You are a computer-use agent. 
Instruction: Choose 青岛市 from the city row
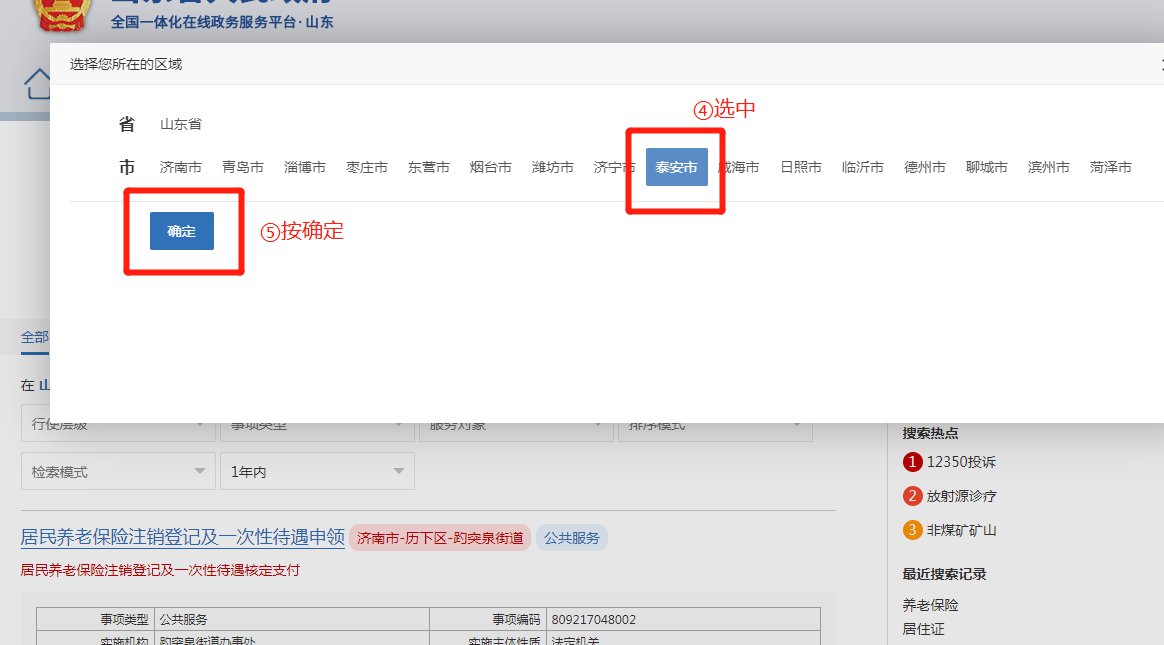(243, 167)
